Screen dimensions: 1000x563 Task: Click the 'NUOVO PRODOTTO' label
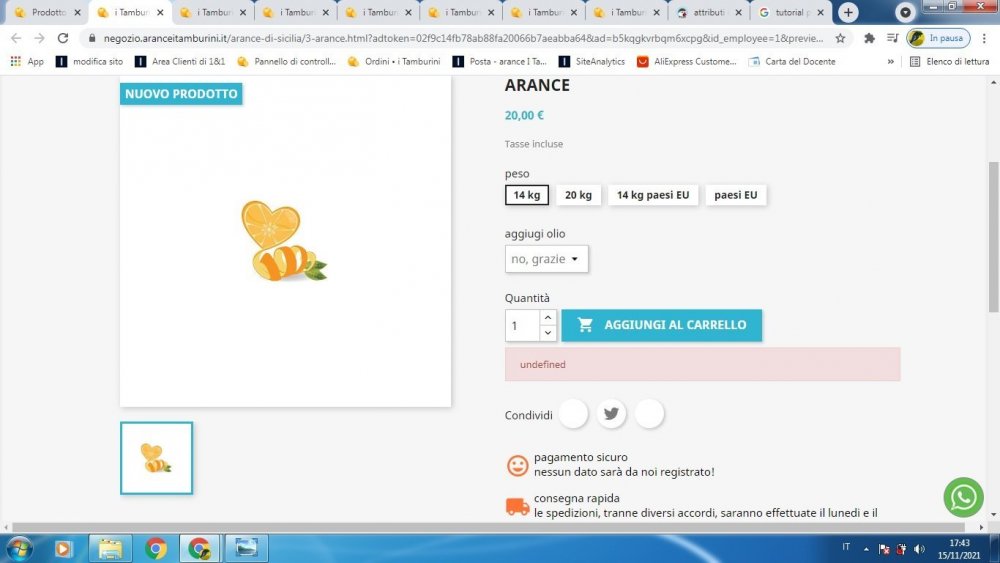tap(181, 94)
